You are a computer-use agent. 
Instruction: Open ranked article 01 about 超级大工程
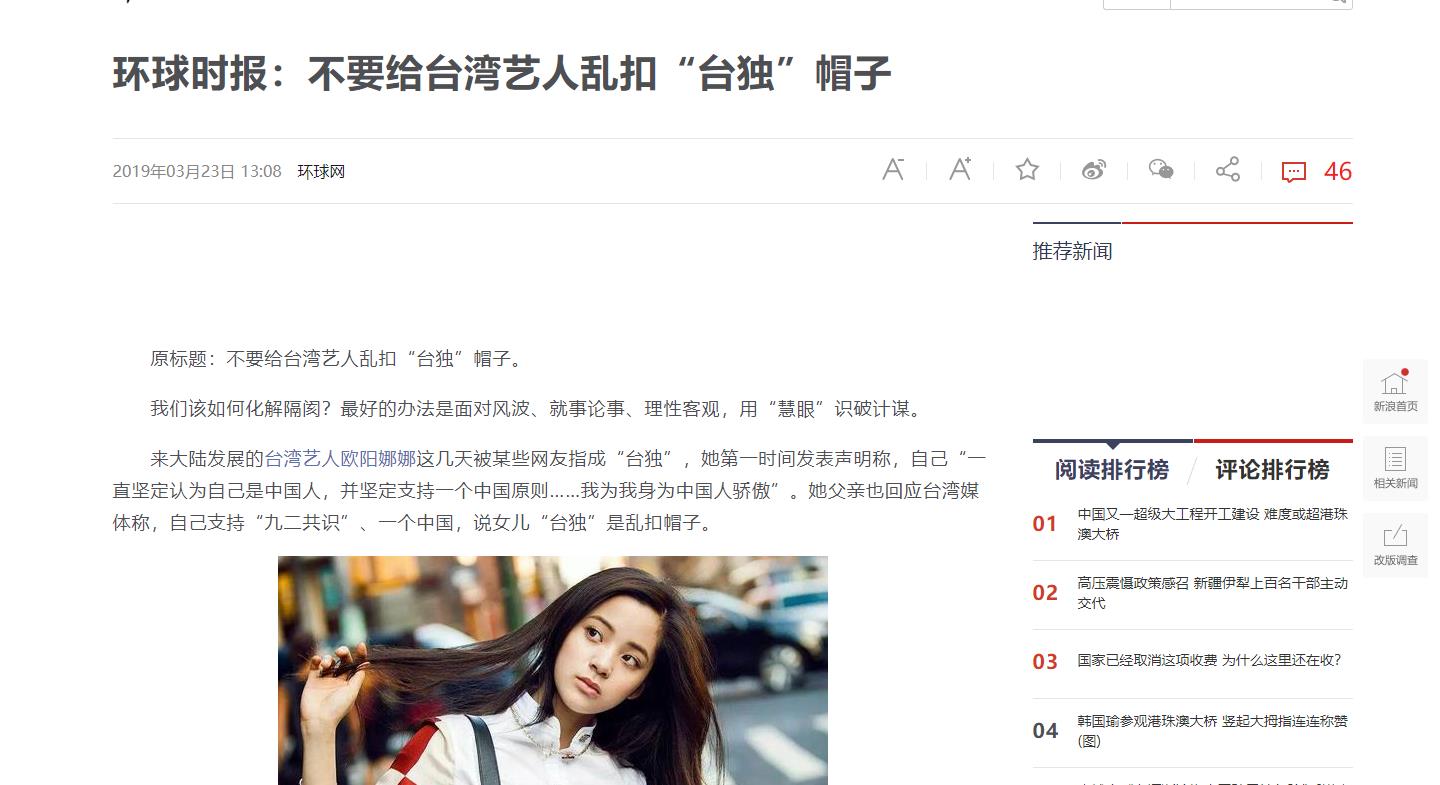click(x=1213, y=524)
